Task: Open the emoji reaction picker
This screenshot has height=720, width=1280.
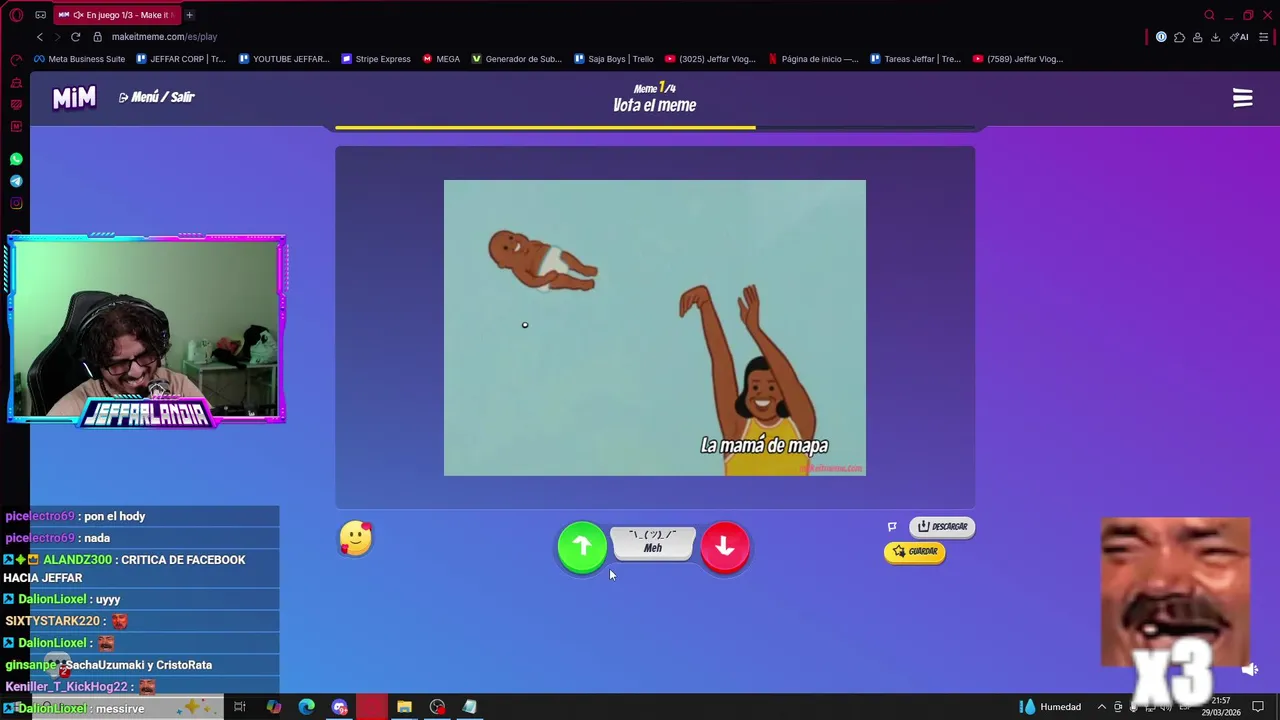Action: 356,539
